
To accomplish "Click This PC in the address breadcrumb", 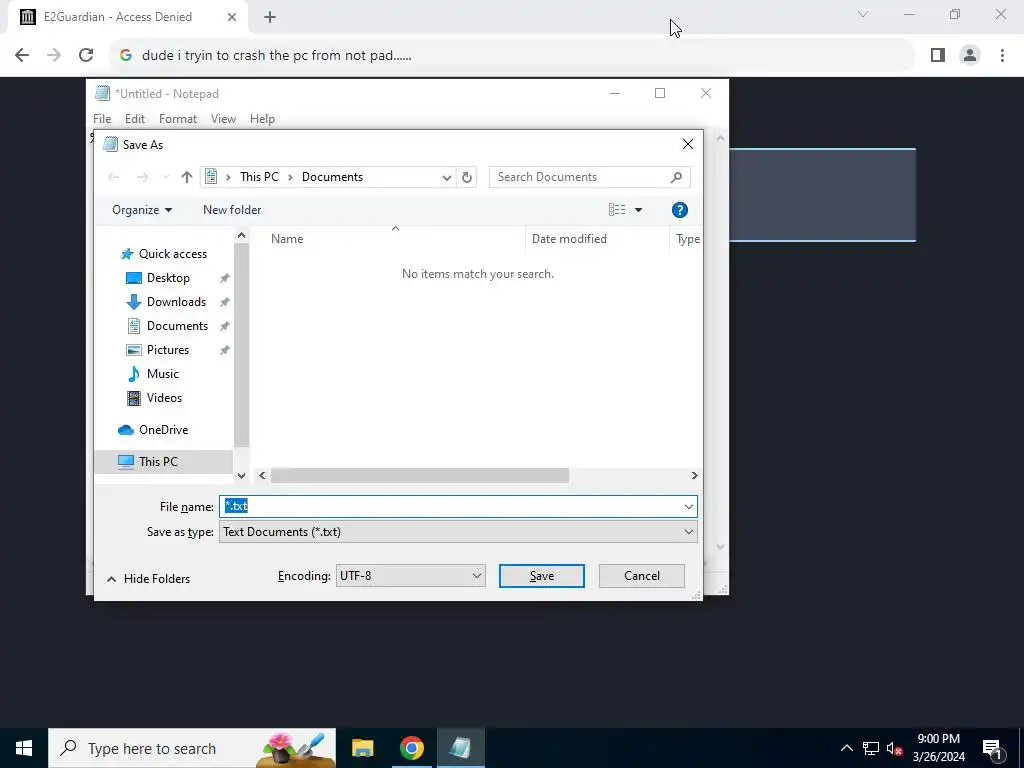I will pos(259,177).
